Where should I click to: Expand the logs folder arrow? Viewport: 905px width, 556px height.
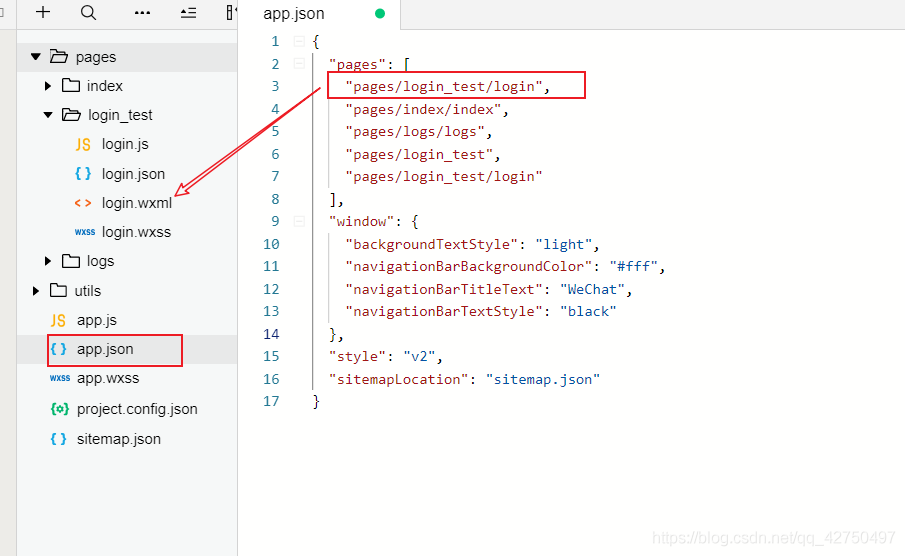[48, 261]
